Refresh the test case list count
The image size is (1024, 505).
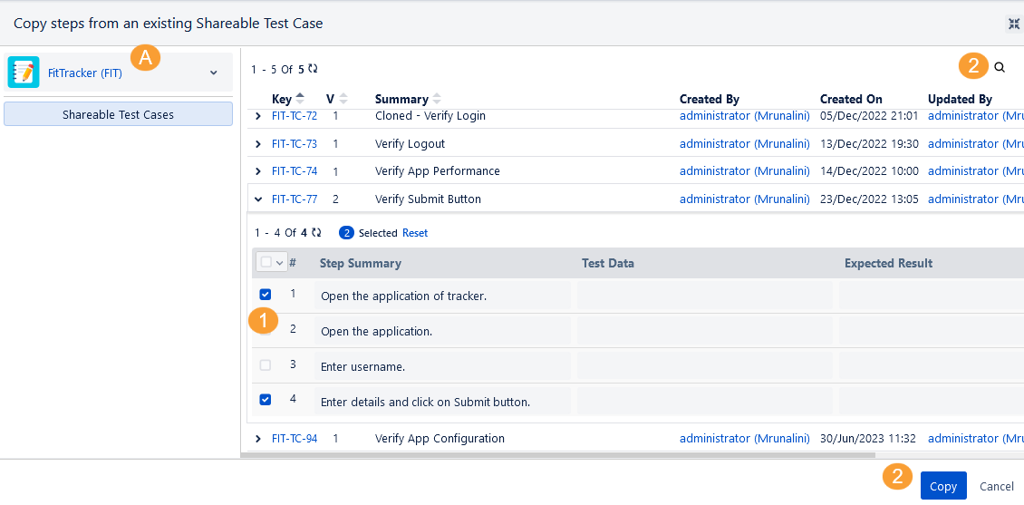pos(313,69)
